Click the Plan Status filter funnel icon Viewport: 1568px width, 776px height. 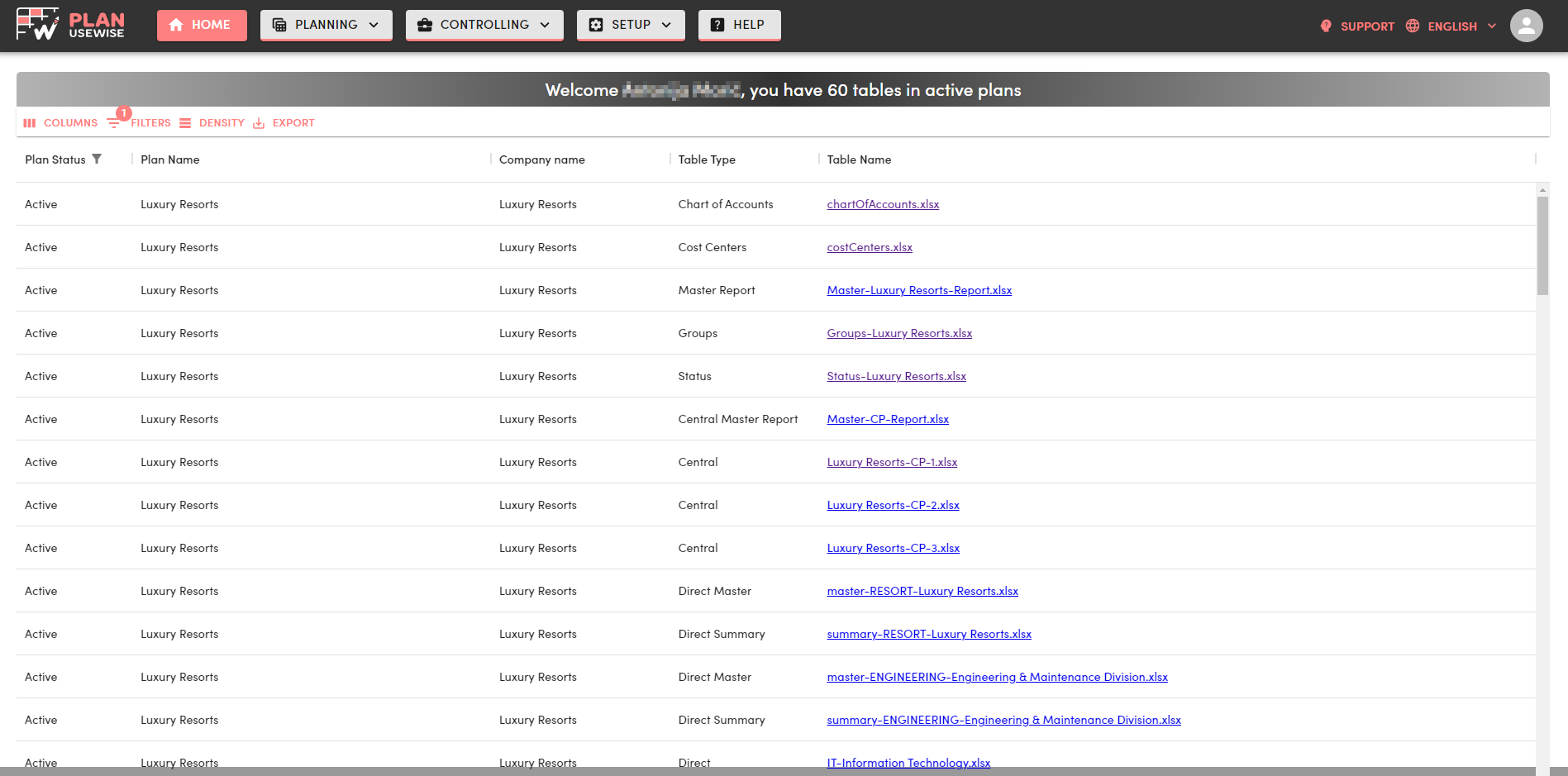[x=97, y=159]
